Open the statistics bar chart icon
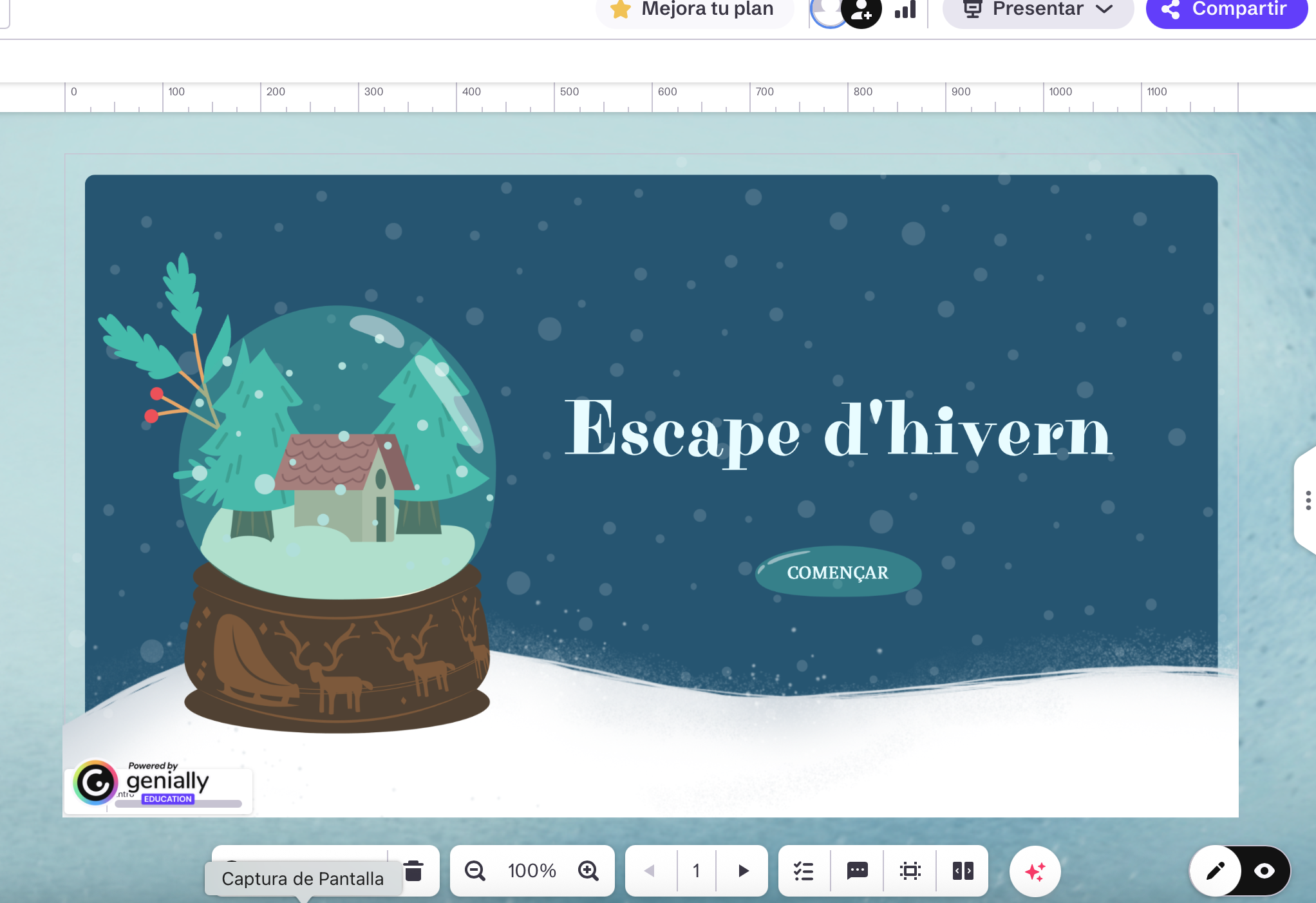1316x903 pixels. [905, 10]
